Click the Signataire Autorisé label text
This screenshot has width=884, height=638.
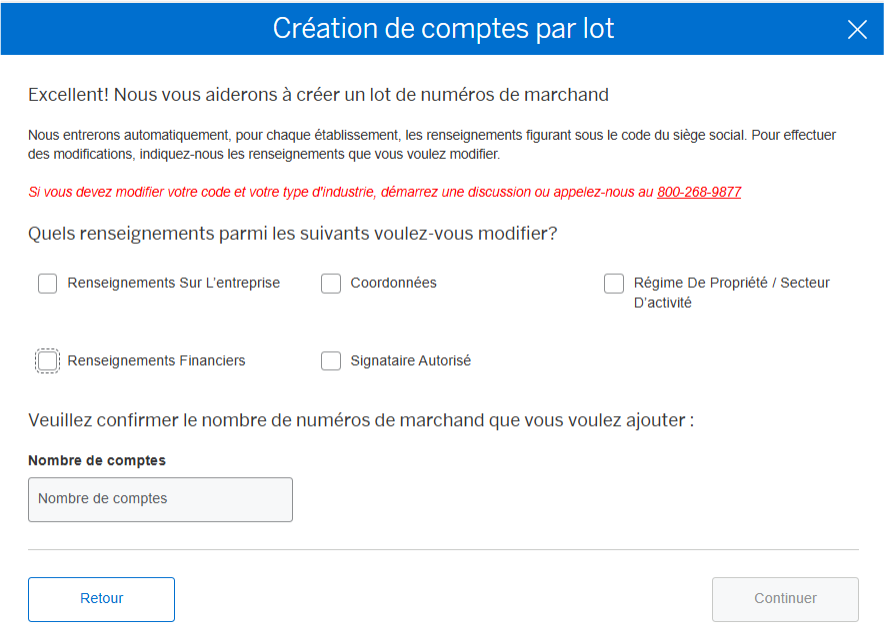(x=410, y=361)
